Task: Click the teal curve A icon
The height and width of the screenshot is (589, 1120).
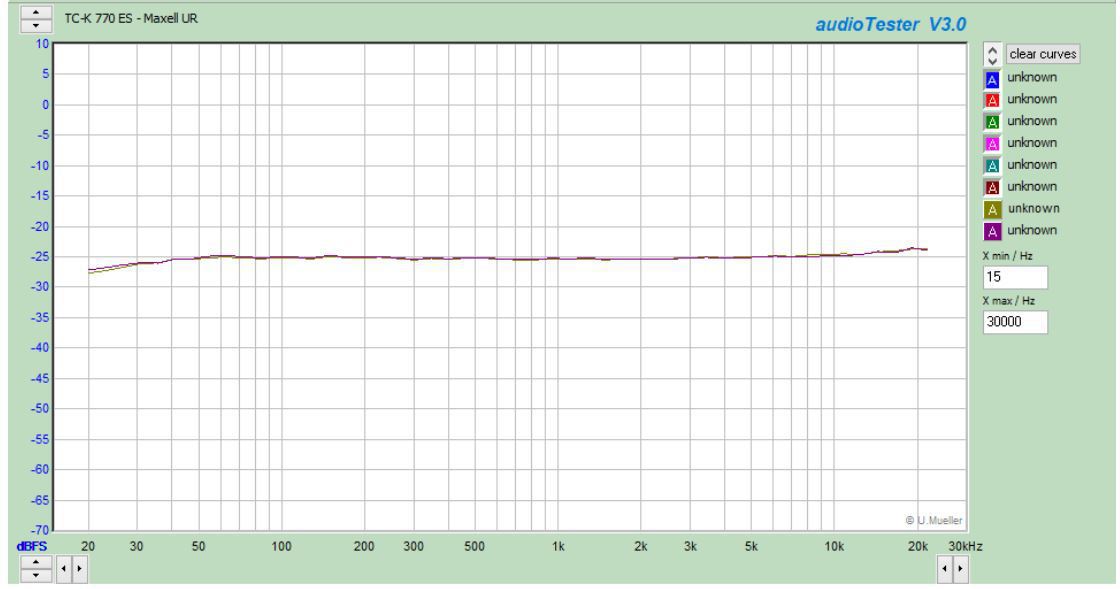Action: pyautogui.click(x=992, y=165)
